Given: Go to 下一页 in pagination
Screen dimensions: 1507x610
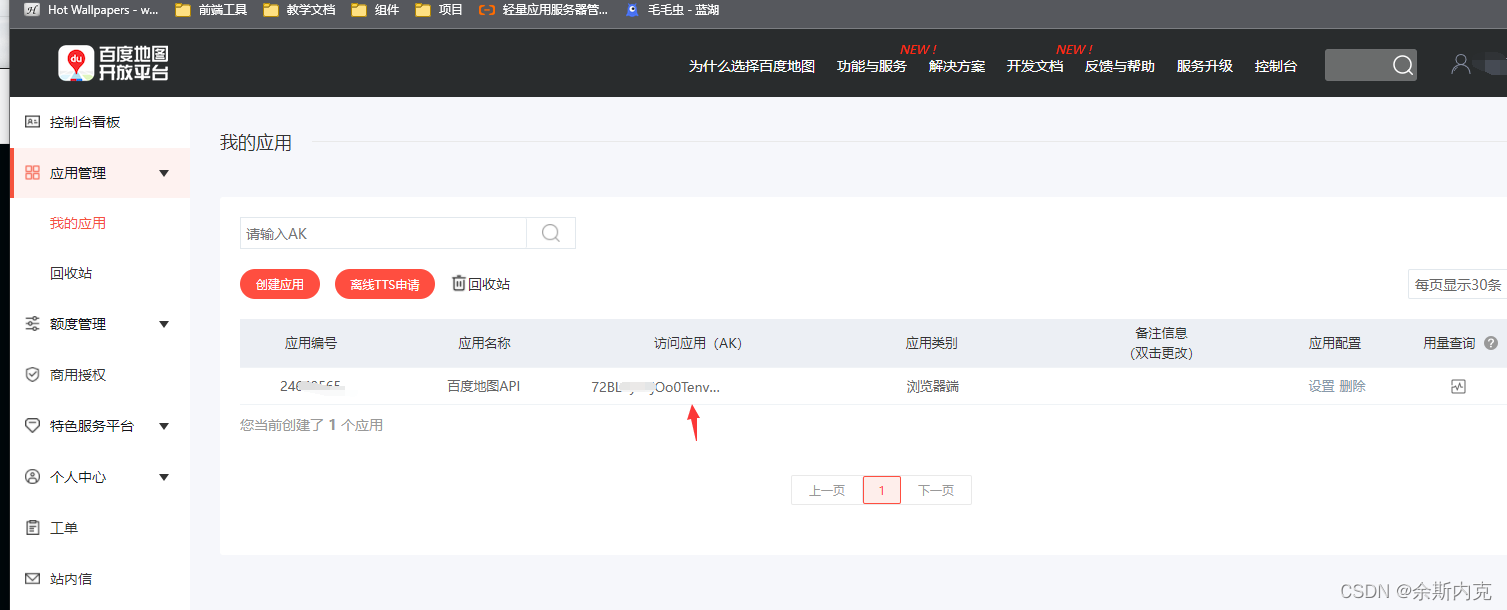Looking at the screenshot, I should point(936,490).
